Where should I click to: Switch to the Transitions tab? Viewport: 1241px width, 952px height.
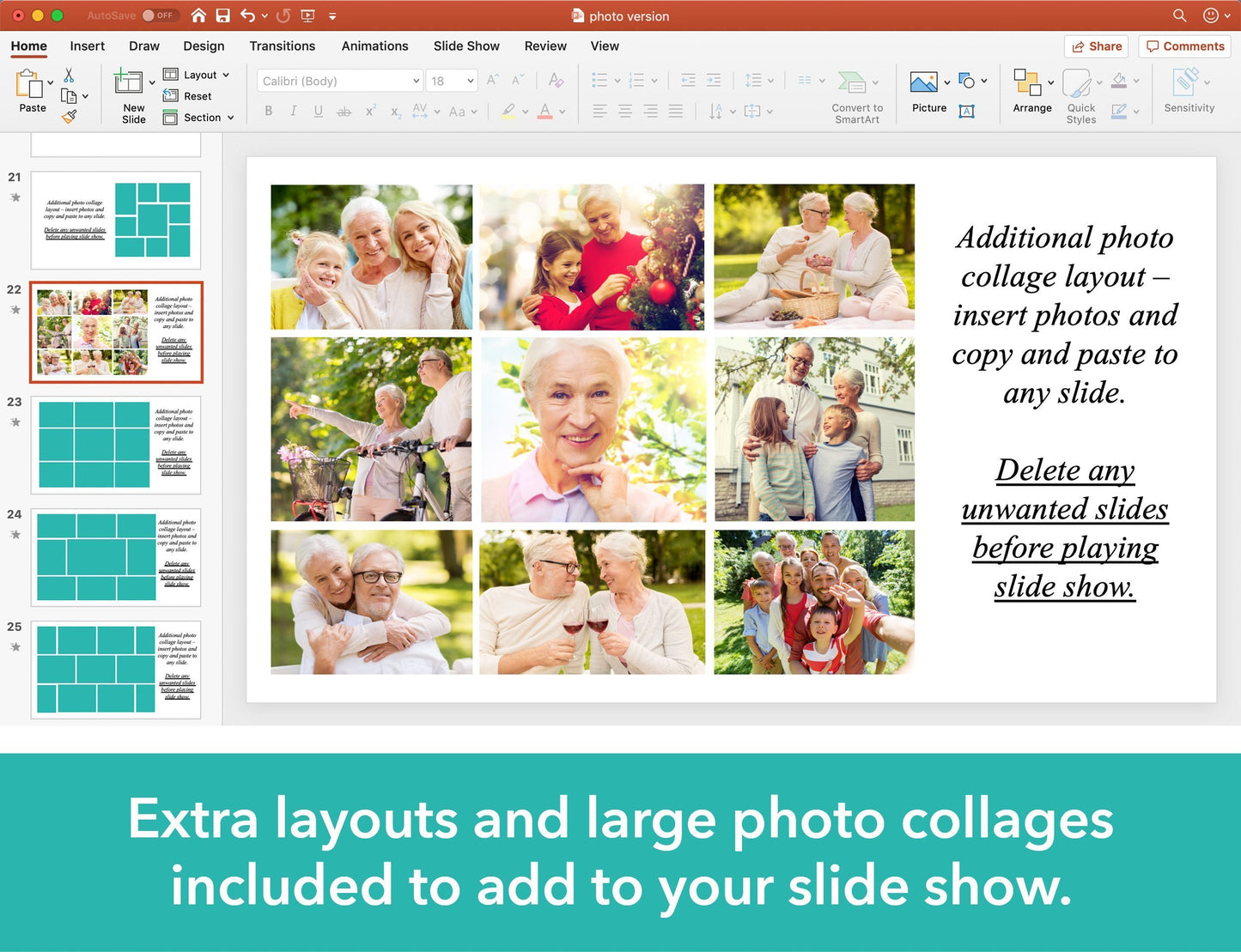point(283,45)
